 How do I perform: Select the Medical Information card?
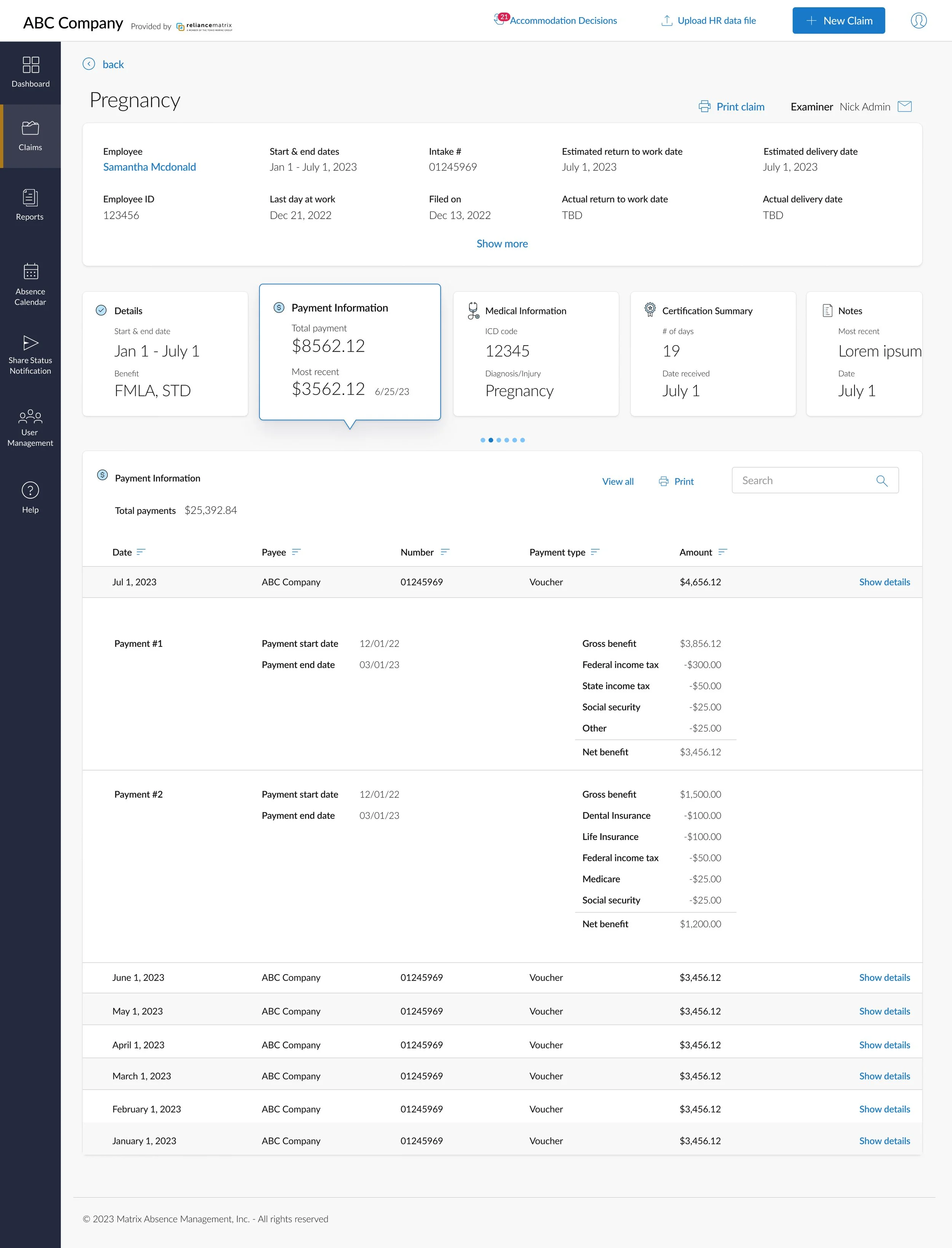535,354
